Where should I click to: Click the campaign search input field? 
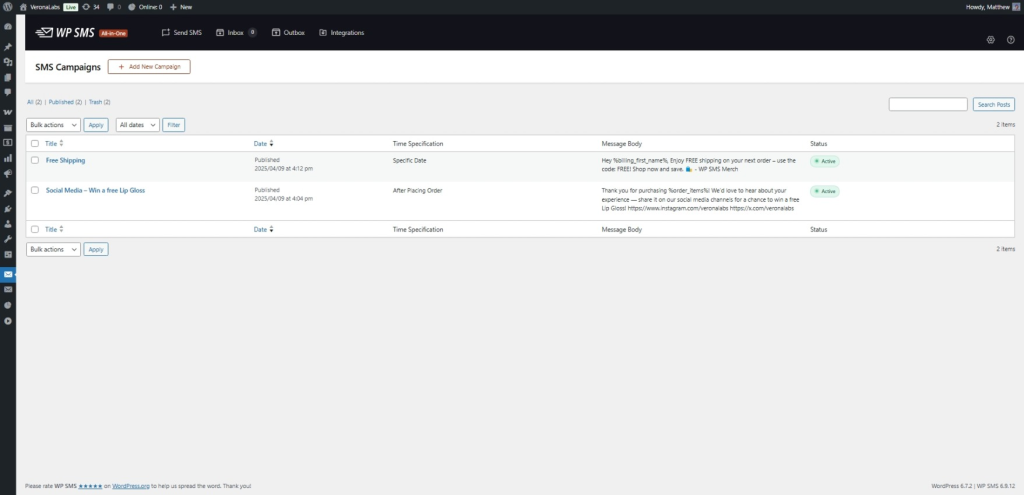click(928, 104)
